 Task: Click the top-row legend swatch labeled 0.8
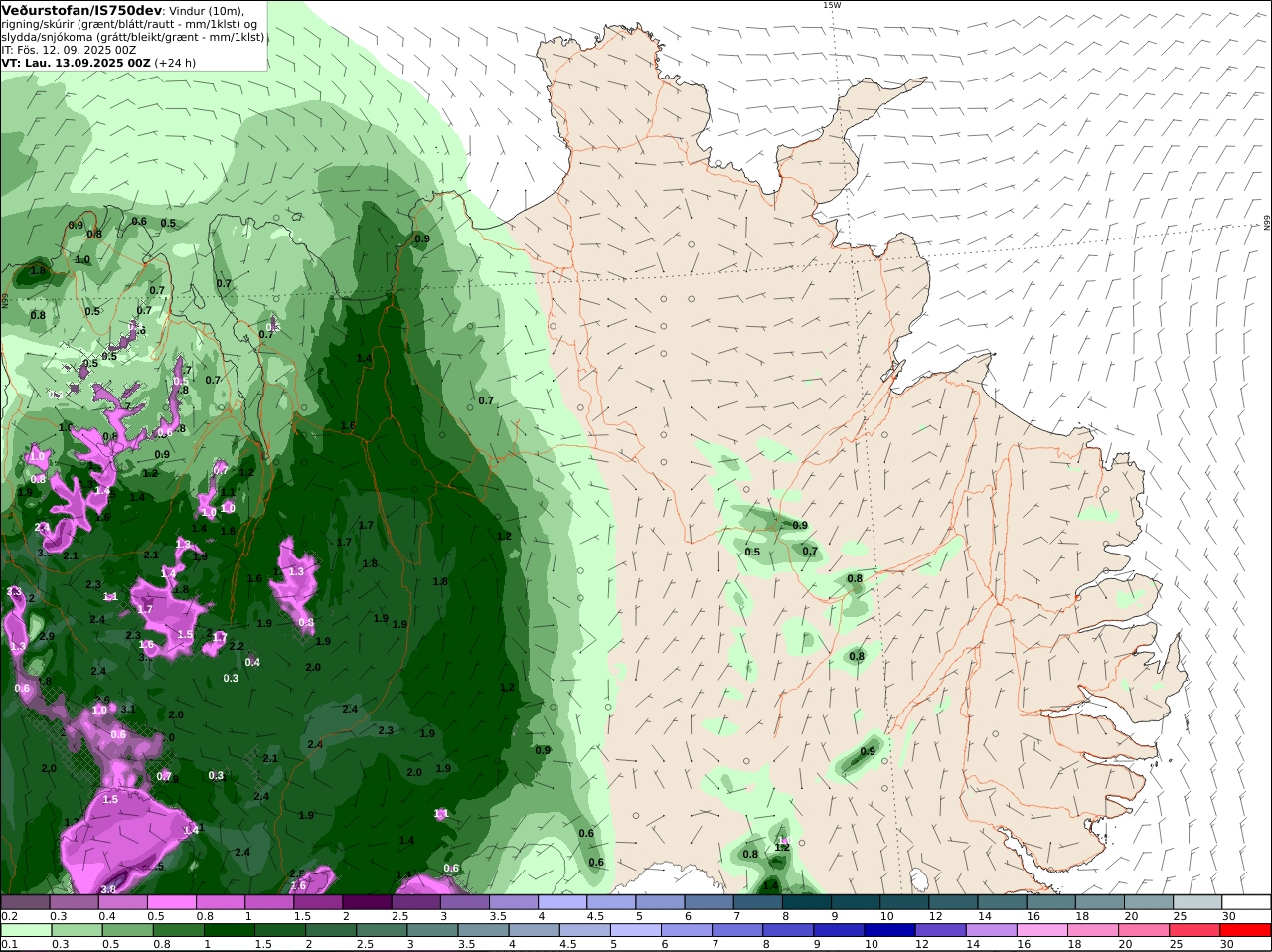tap(220, 902)
